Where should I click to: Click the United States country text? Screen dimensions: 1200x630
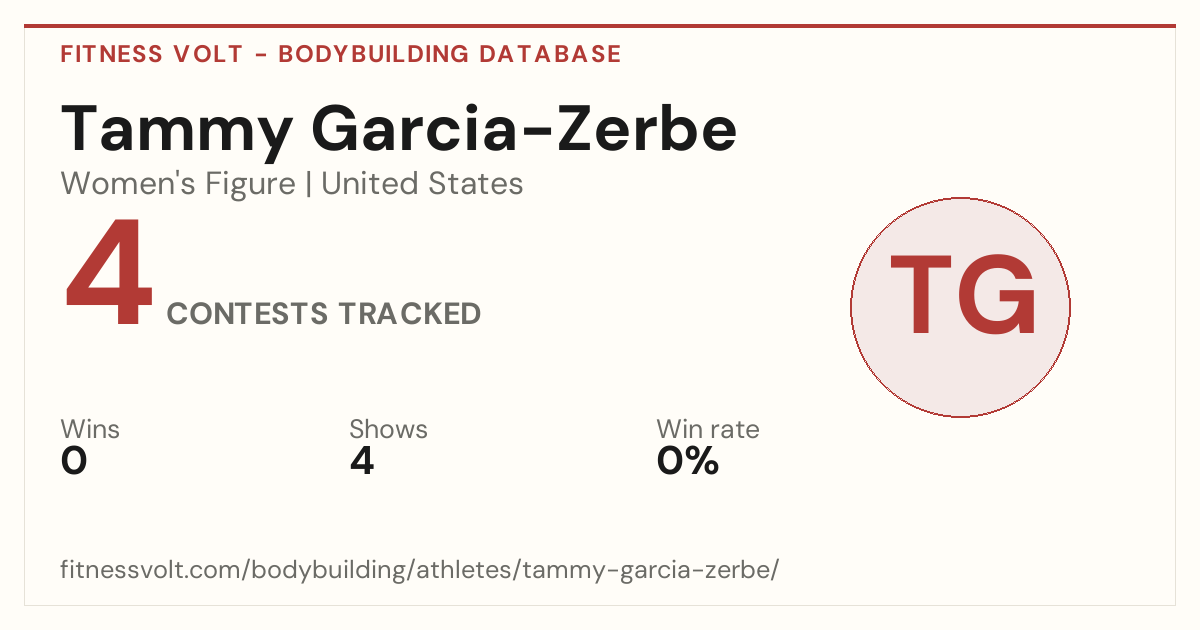point(422,184)
